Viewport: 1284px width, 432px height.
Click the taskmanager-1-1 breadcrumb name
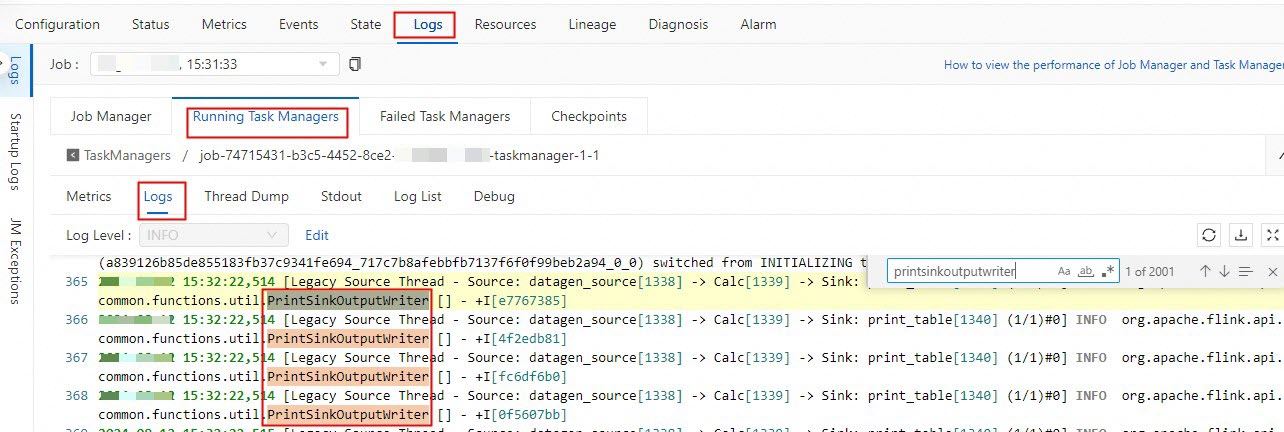(399, 156)
